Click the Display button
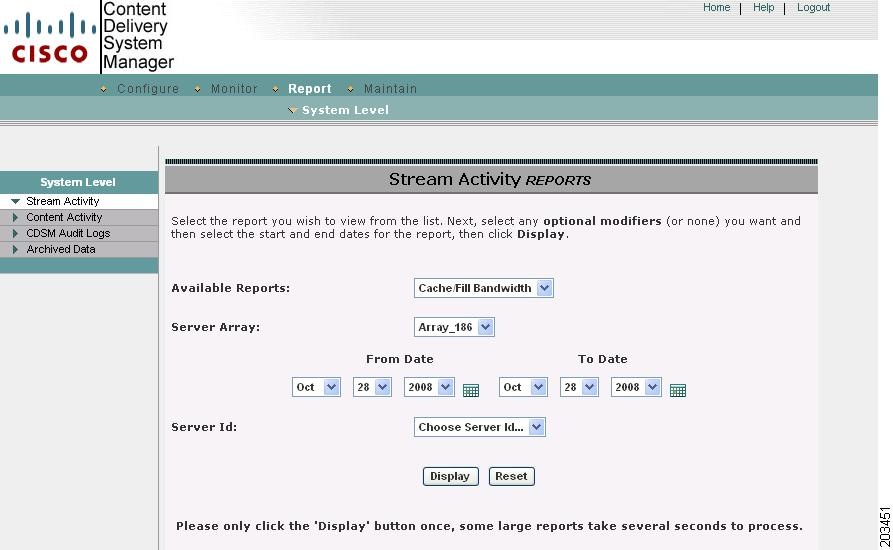893x550 pixels. [450, 476]
